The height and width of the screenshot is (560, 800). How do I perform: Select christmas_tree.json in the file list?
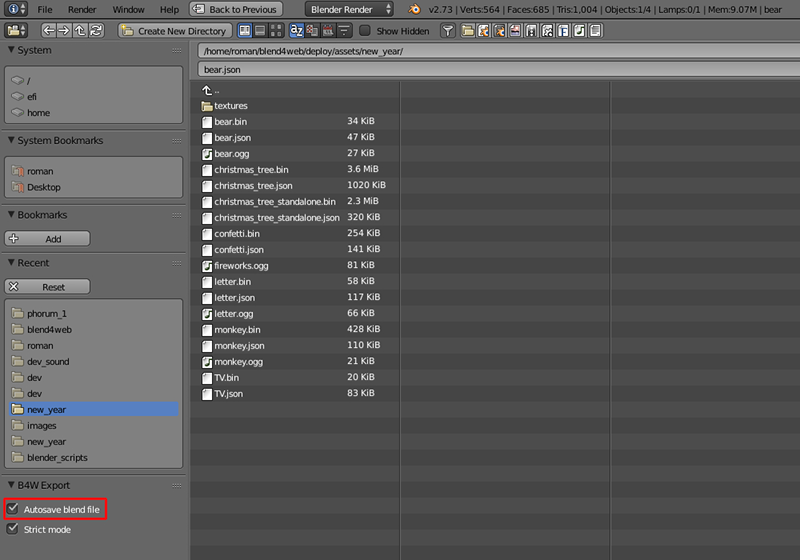(x=253, y=186)
